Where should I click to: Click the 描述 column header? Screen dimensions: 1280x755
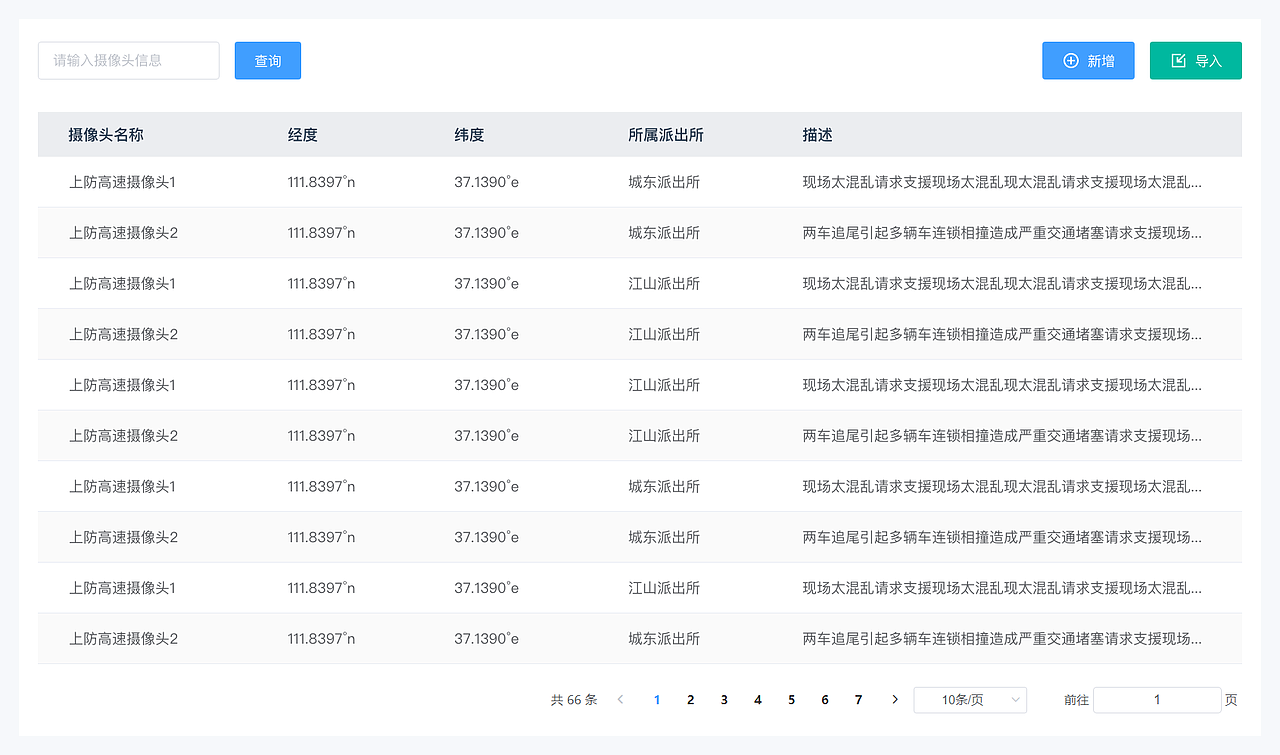818,133
